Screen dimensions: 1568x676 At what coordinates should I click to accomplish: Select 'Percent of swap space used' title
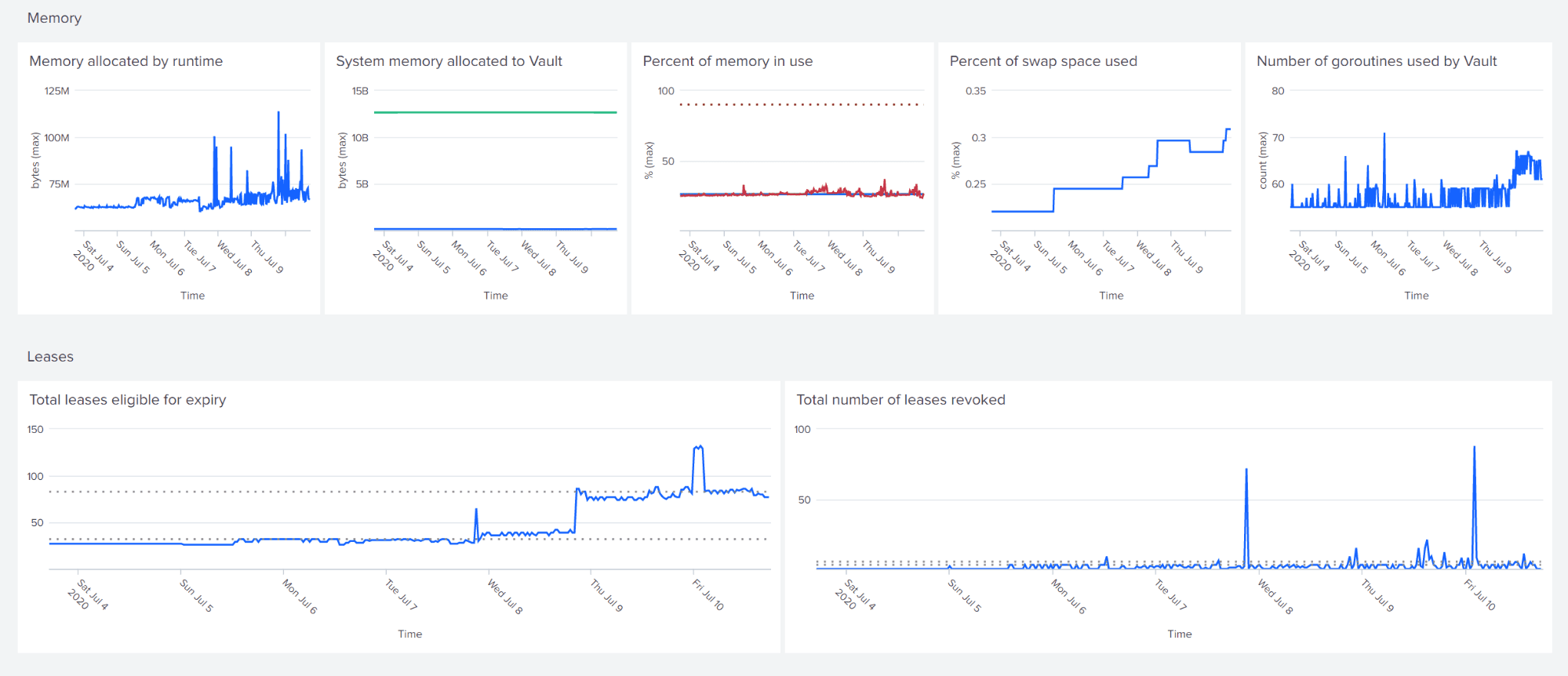tap(1043, 61)
